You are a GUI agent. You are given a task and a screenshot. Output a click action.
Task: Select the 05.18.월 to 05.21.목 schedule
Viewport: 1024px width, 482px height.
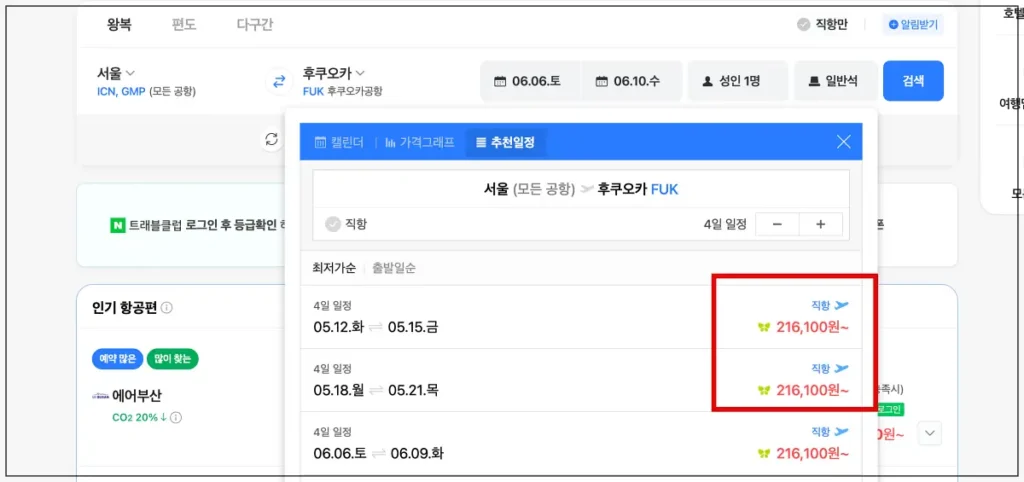tap(581, 380)
